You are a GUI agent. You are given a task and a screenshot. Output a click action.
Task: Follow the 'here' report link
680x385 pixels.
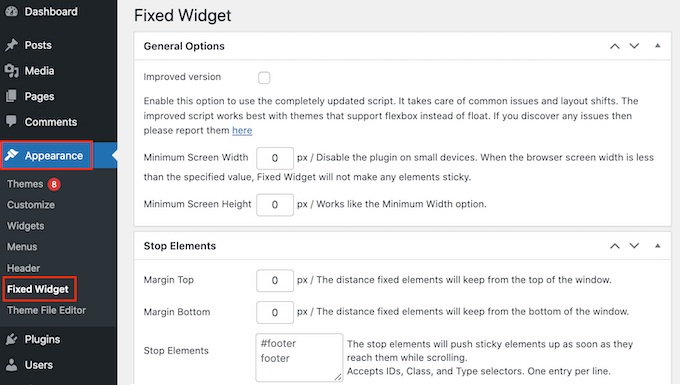[x=242, y=131]
